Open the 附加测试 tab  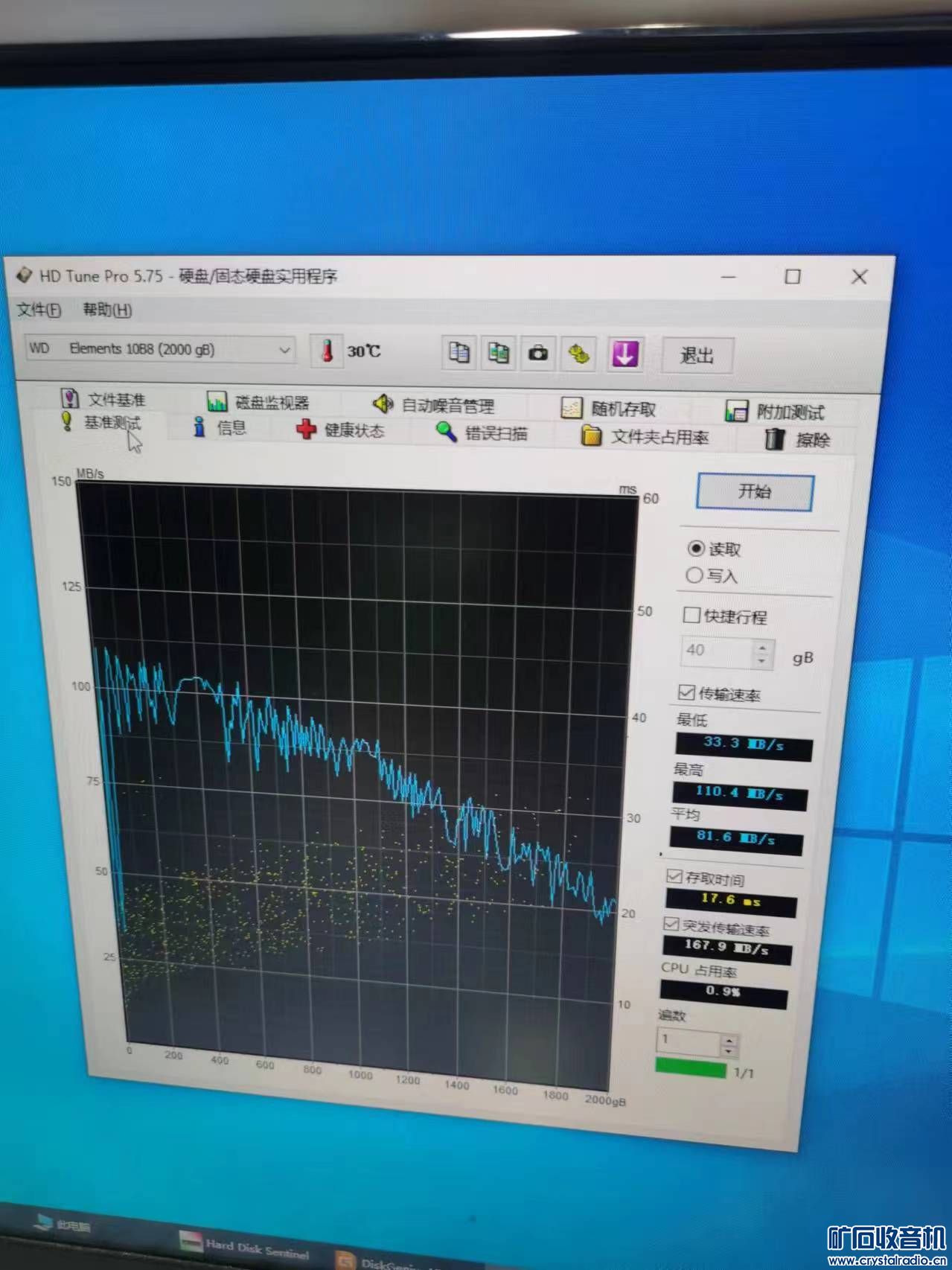[x=775, y=412]
